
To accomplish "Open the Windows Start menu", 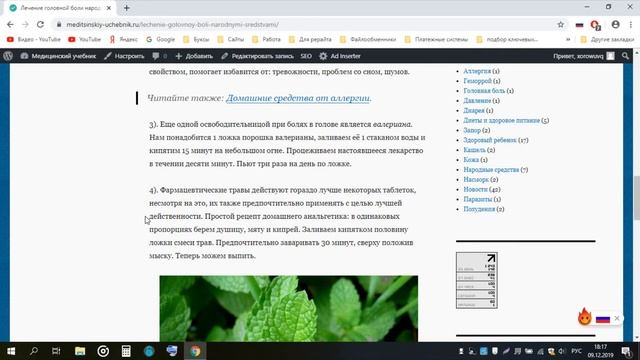I will point(11,351).
